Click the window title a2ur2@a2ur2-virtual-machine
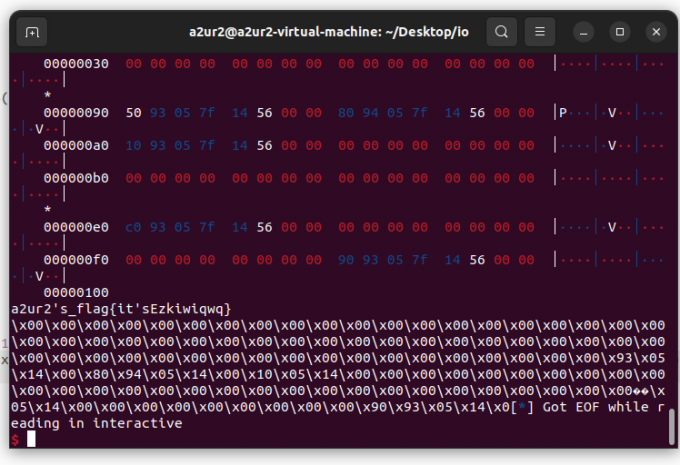The width and height of the screenshot is (680, 465). pyautogui.click(x=329, y=32)
